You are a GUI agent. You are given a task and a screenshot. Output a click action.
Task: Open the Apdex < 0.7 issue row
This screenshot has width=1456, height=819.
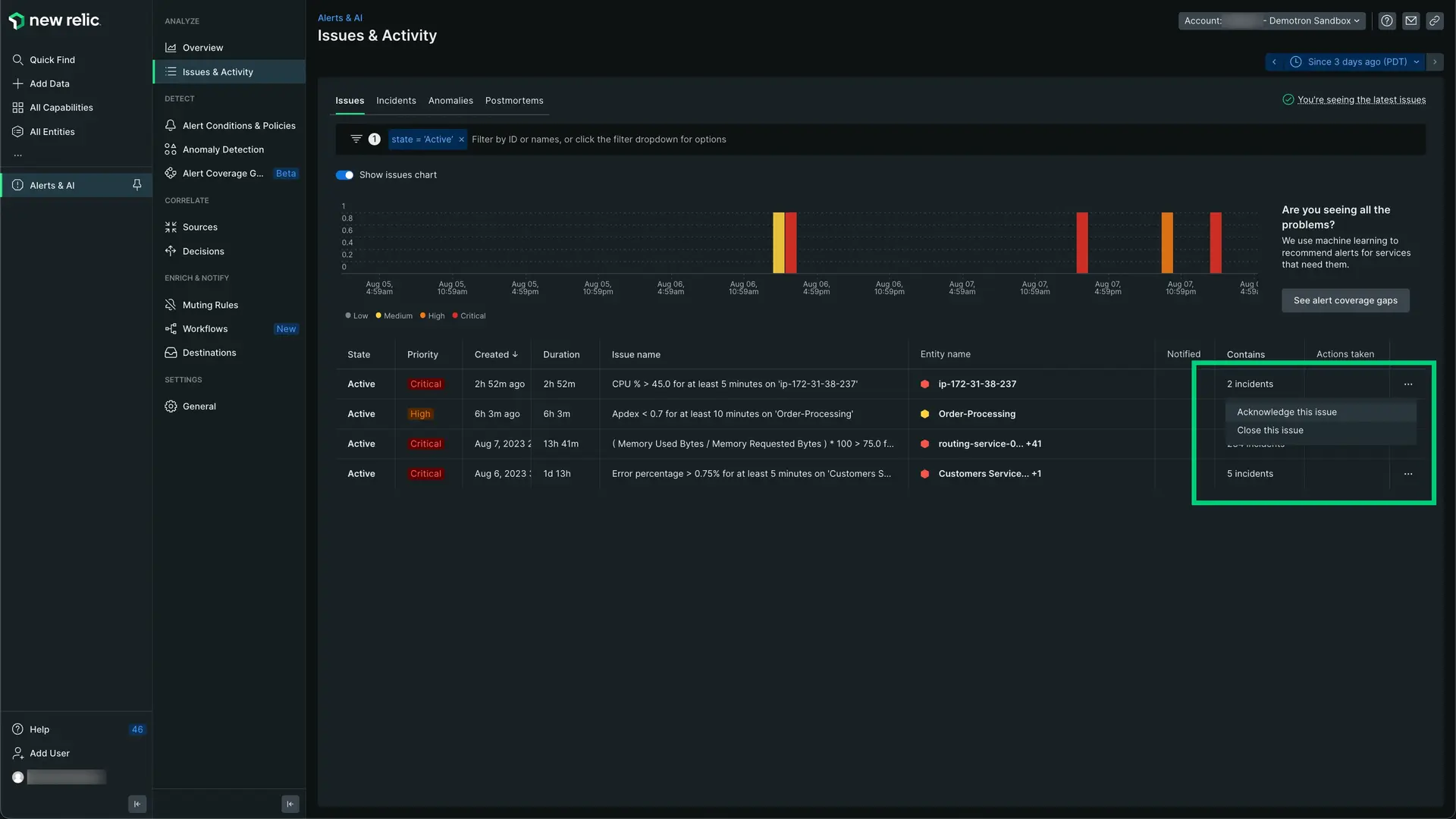click(732, 414)
